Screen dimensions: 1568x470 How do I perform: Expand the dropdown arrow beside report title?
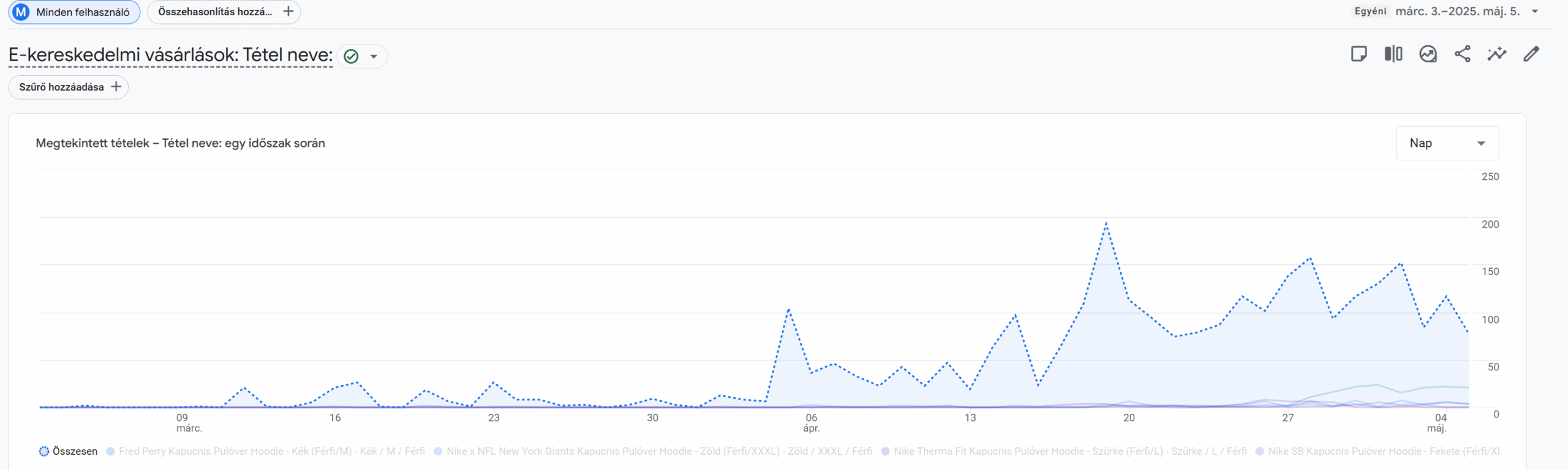[374, 56]
